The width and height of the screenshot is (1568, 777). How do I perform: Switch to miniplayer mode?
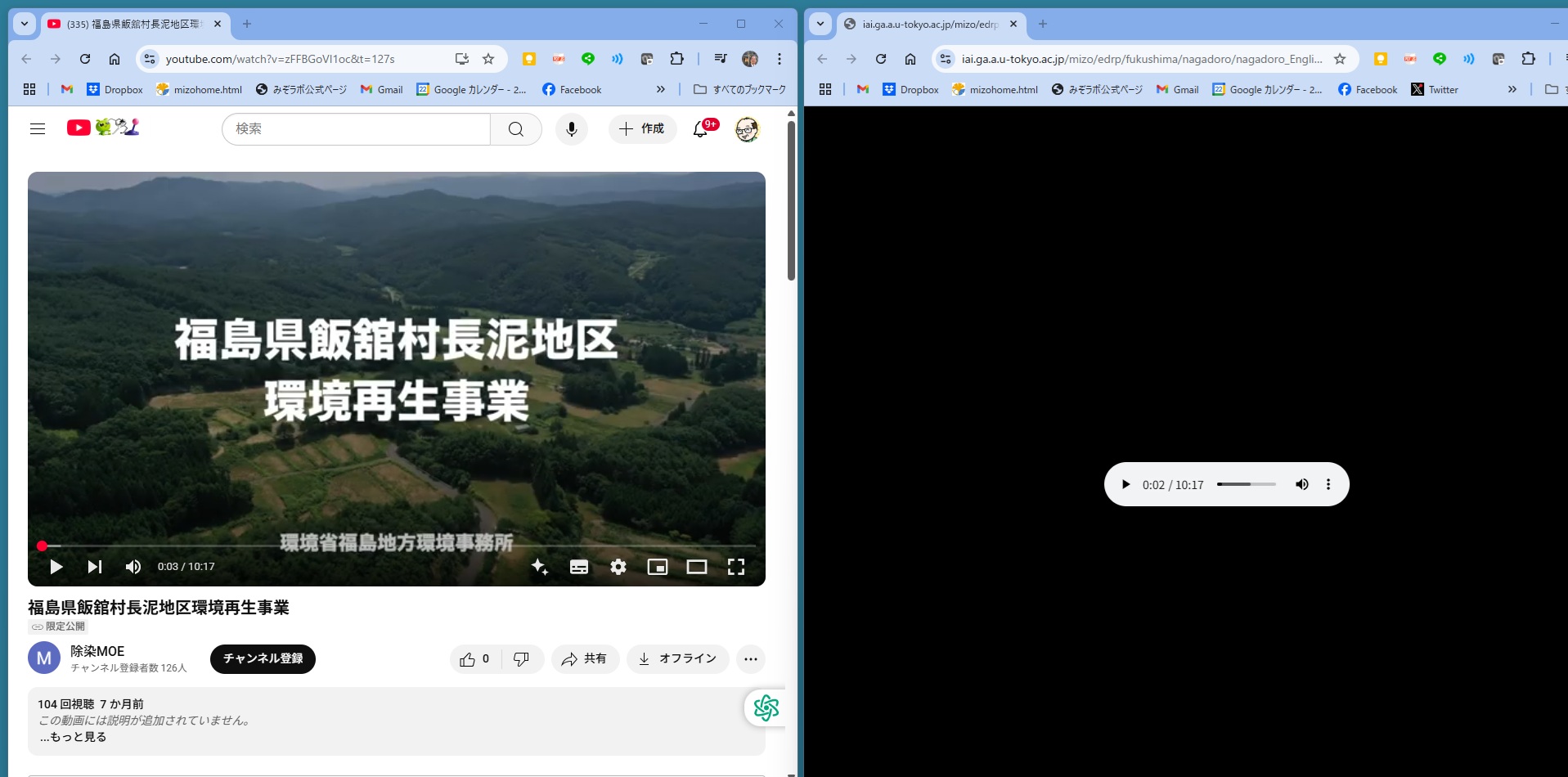(x=658, y=567)
